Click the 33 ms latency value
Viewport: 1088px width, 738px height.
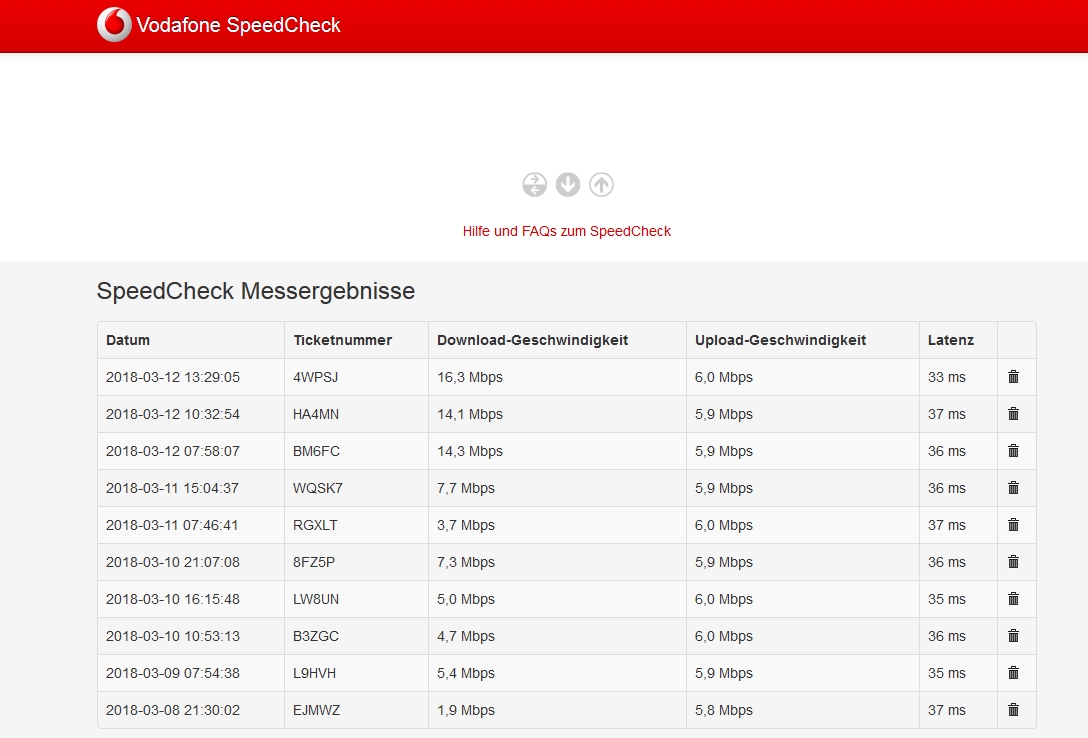coord(946,377)
